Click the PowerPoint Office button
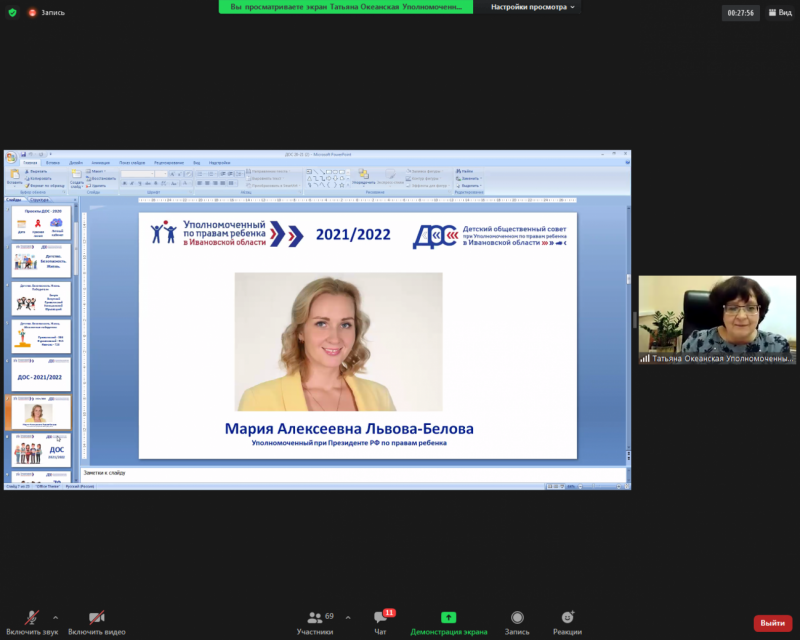 (x=10, y=157)
